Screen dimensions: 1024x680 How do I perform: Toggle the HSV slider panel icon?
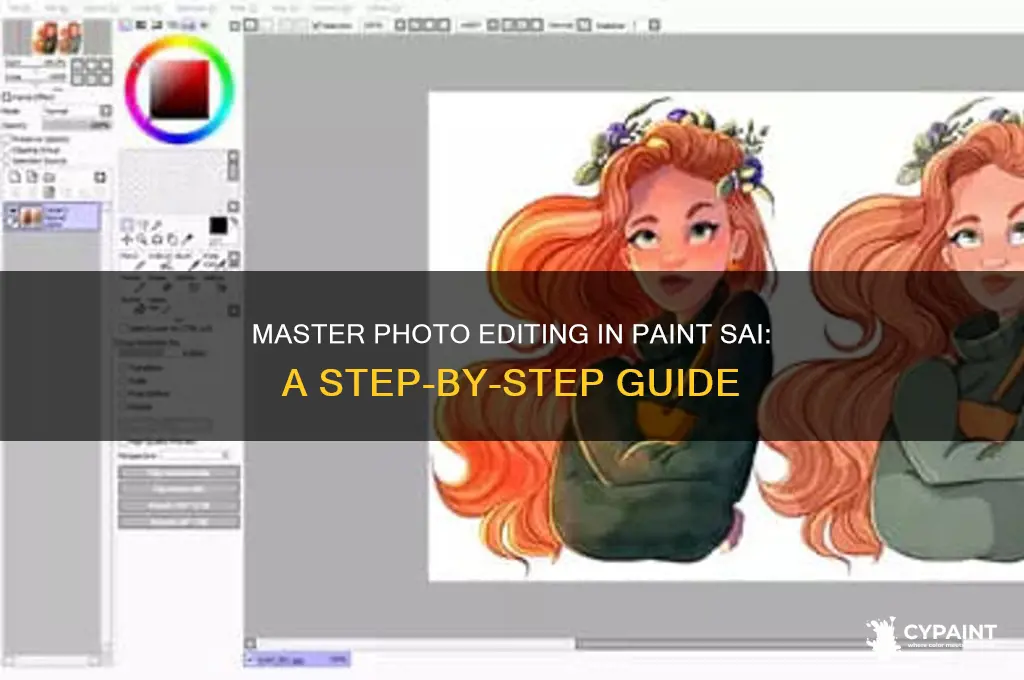(157, 25)
